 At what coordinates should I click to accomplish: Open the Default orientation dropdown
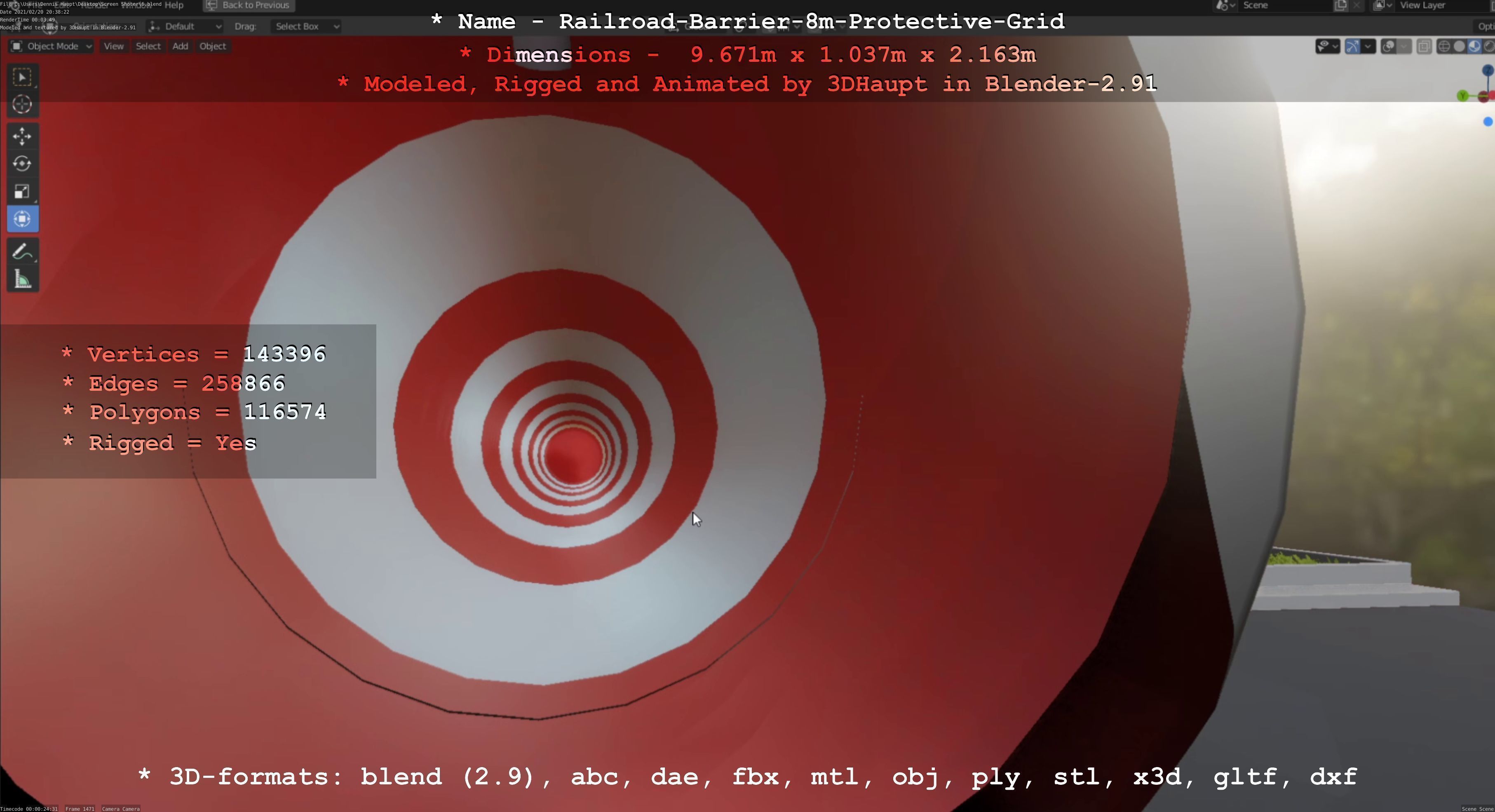click(x=185, y=26)
